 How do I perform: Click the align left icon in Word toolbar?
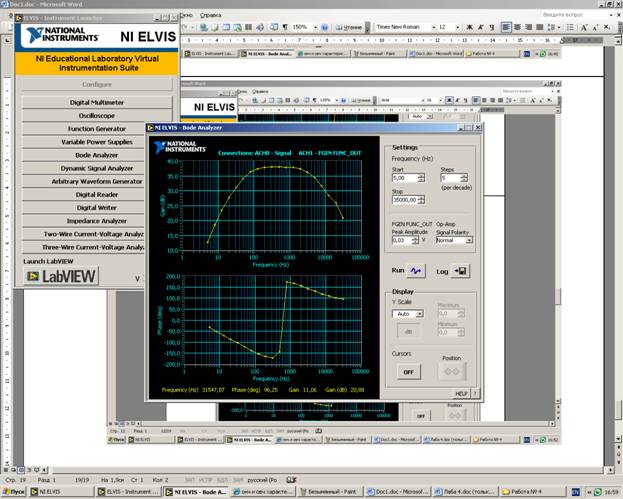[x=506, y=27]
